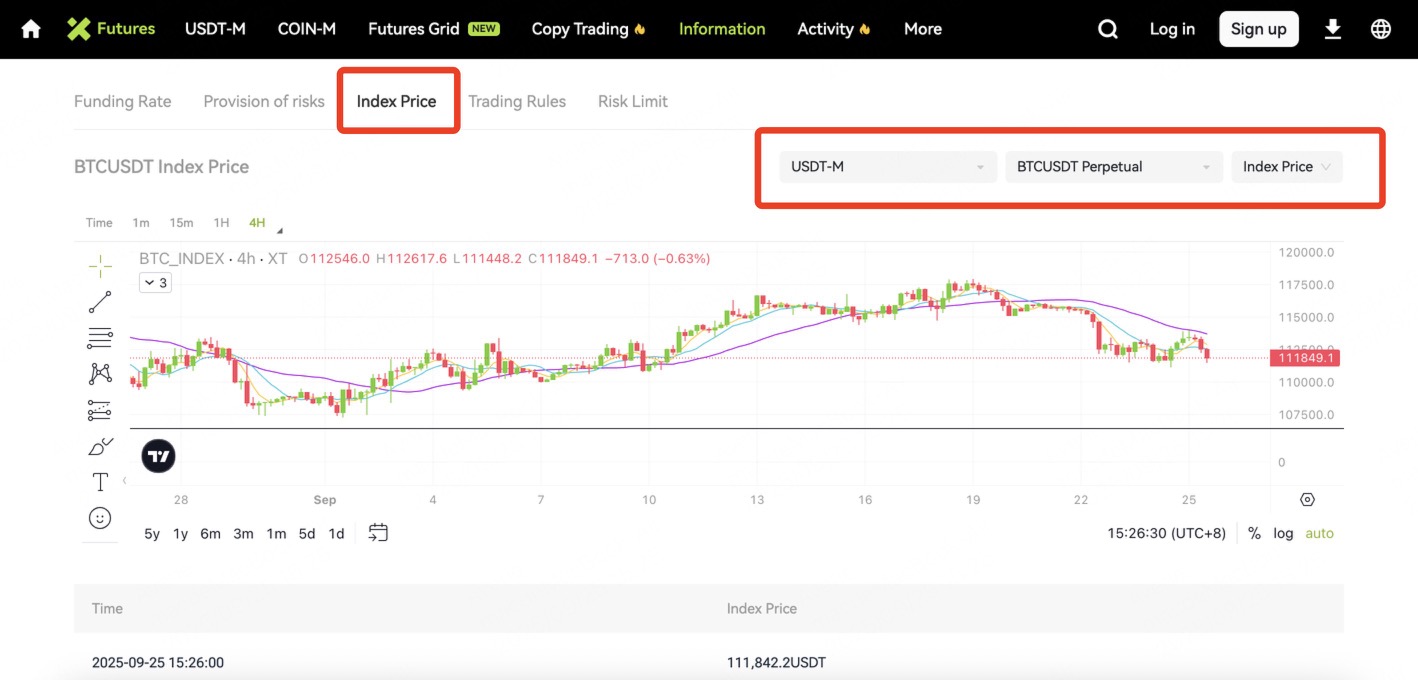Toggle percentage scale on chart
1418x680 pixels.
pyautogui.click(x=1254, y=533)
